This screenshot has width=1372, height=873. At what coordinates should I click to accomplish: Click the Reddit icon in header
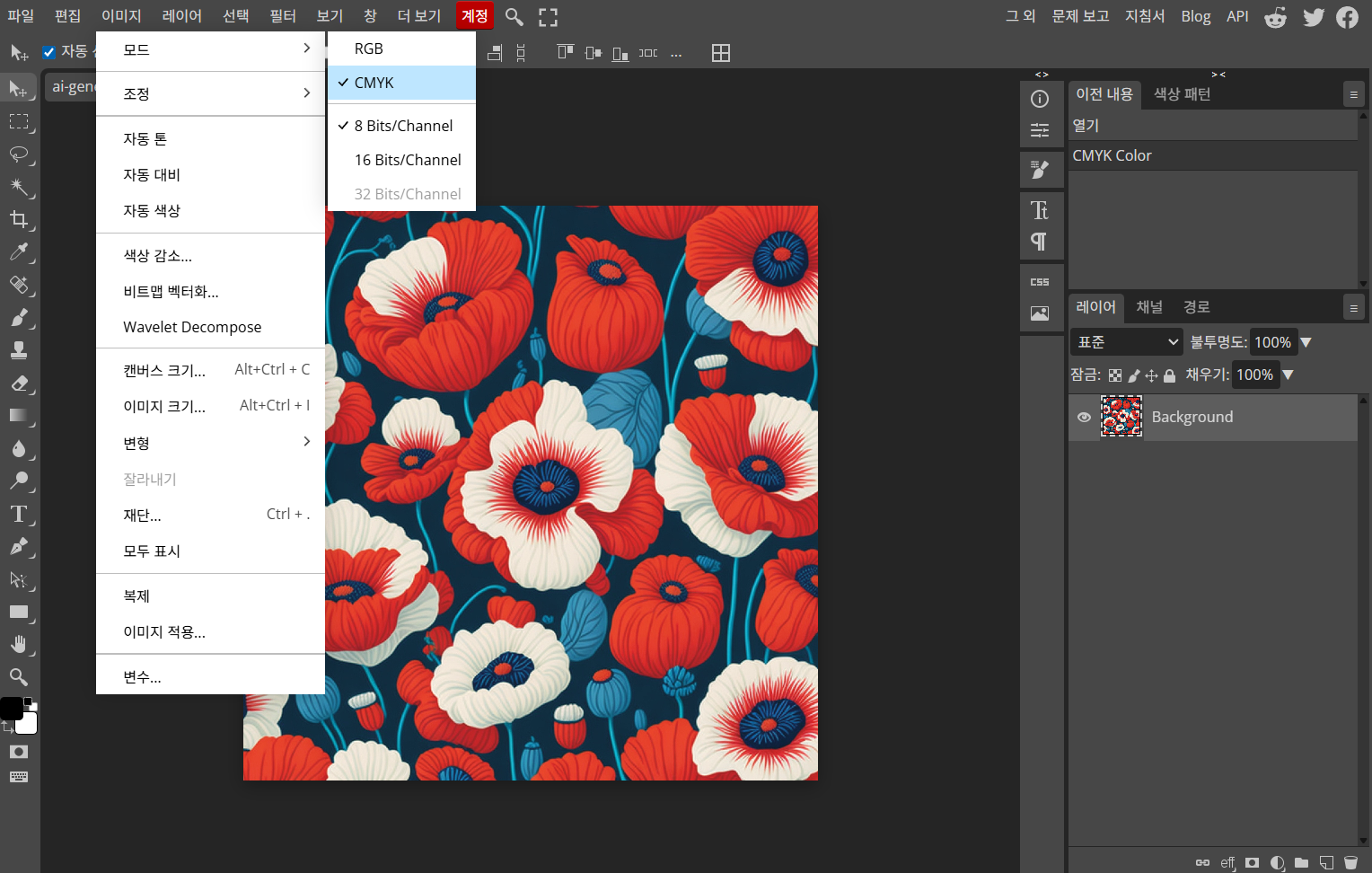coord(1275,17)
